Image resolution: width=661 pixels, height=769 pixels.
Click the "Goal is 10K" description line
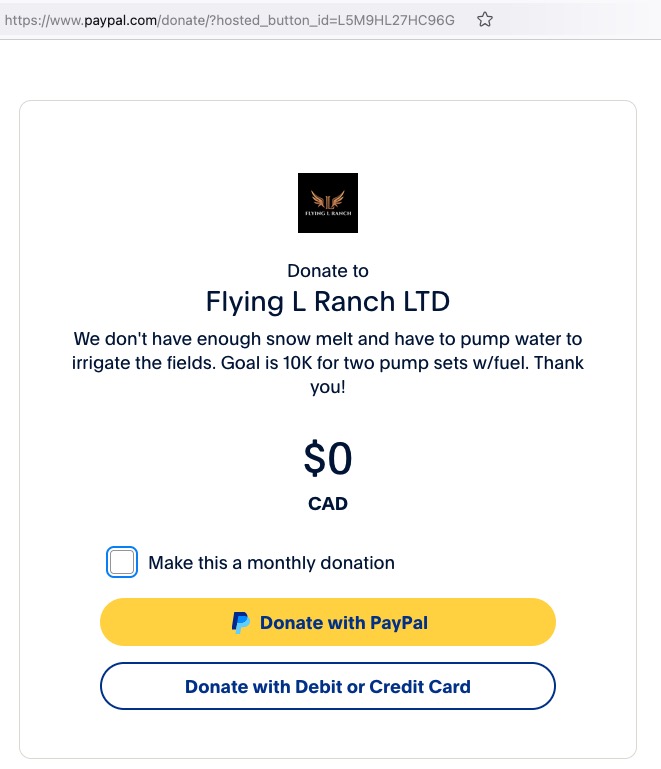tap(328, 363)
